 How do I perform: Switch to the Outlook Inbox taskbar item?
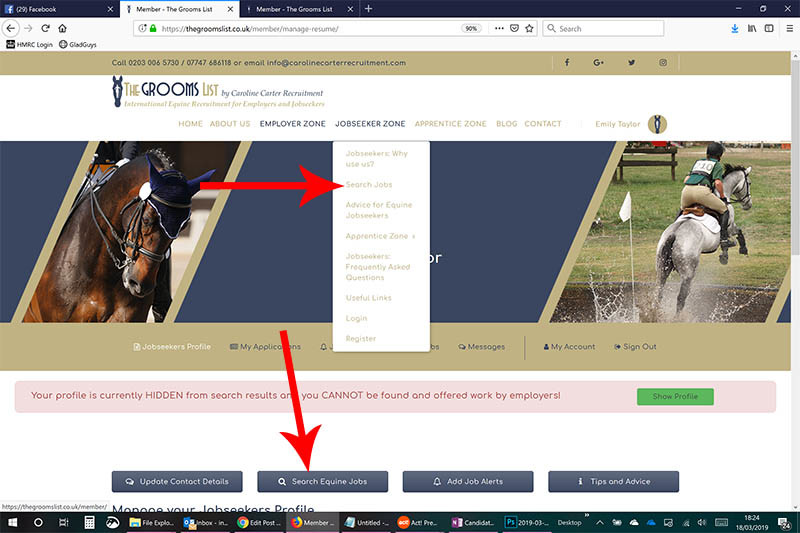pos(206,522)
